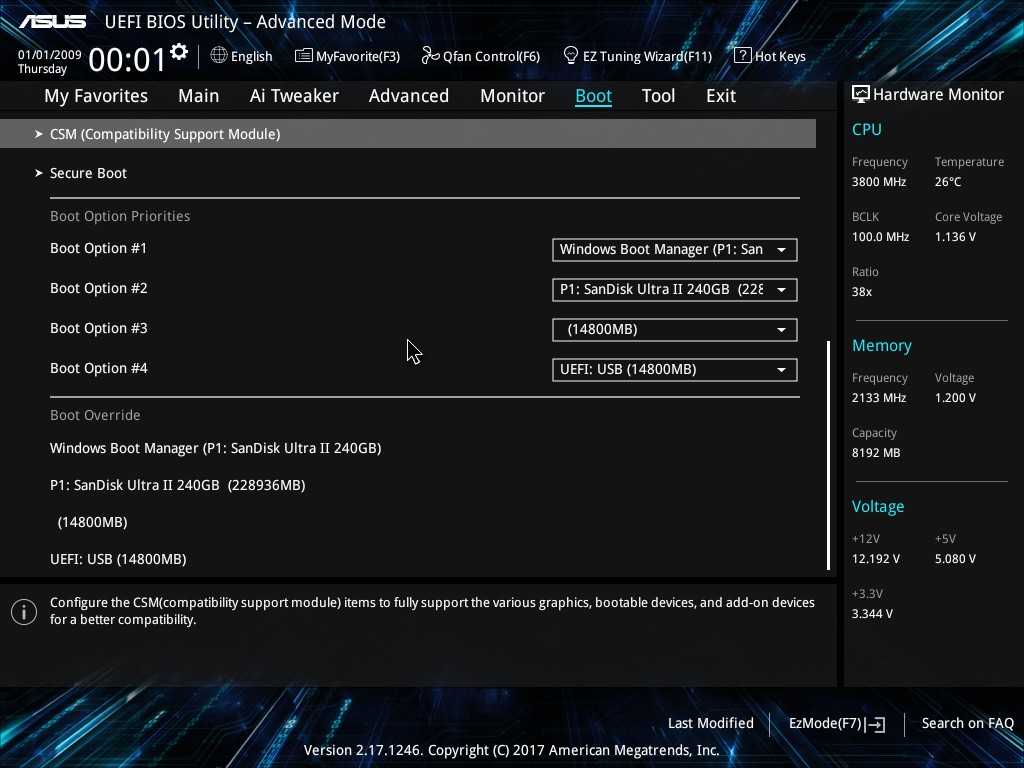
Task: Show Hot Keys list
Action: (x=770, y=56)
